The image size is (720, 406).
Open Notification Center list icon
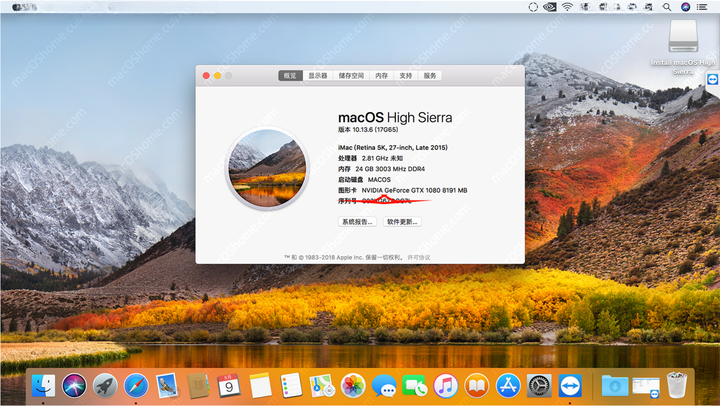[x=702, y=7]
